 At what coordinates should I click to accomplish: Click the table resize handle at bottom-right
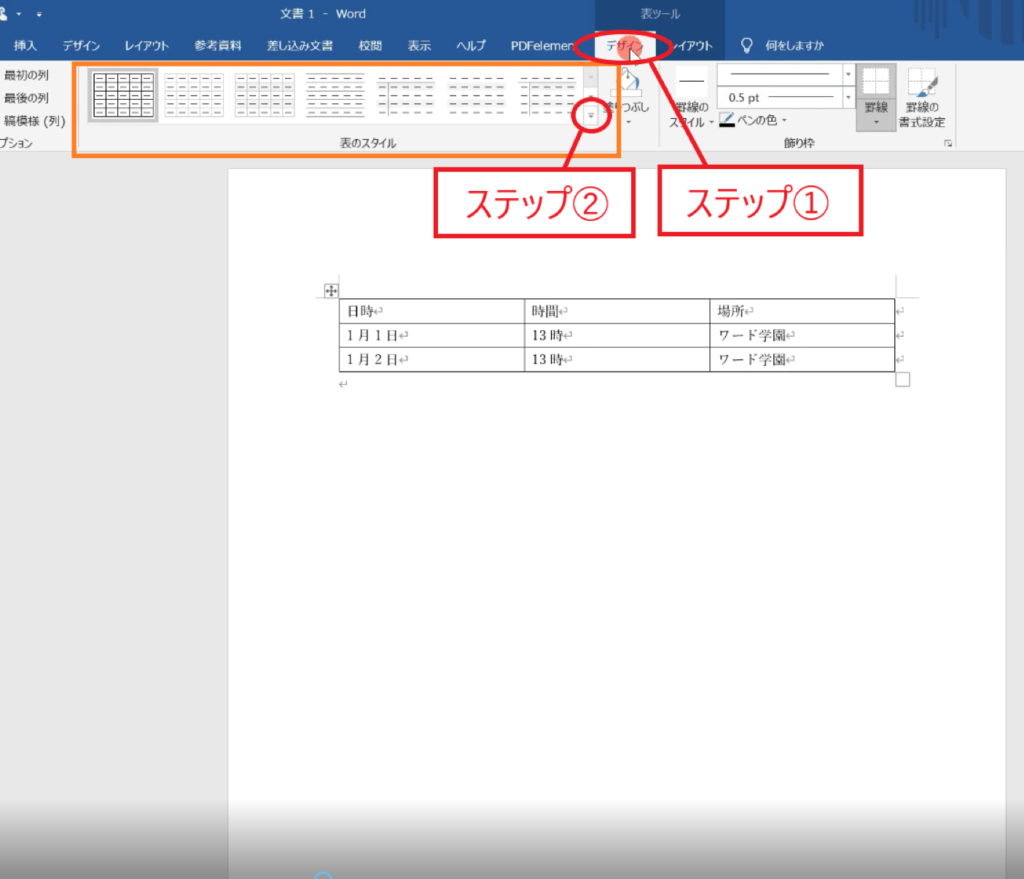tap(902, 379)
